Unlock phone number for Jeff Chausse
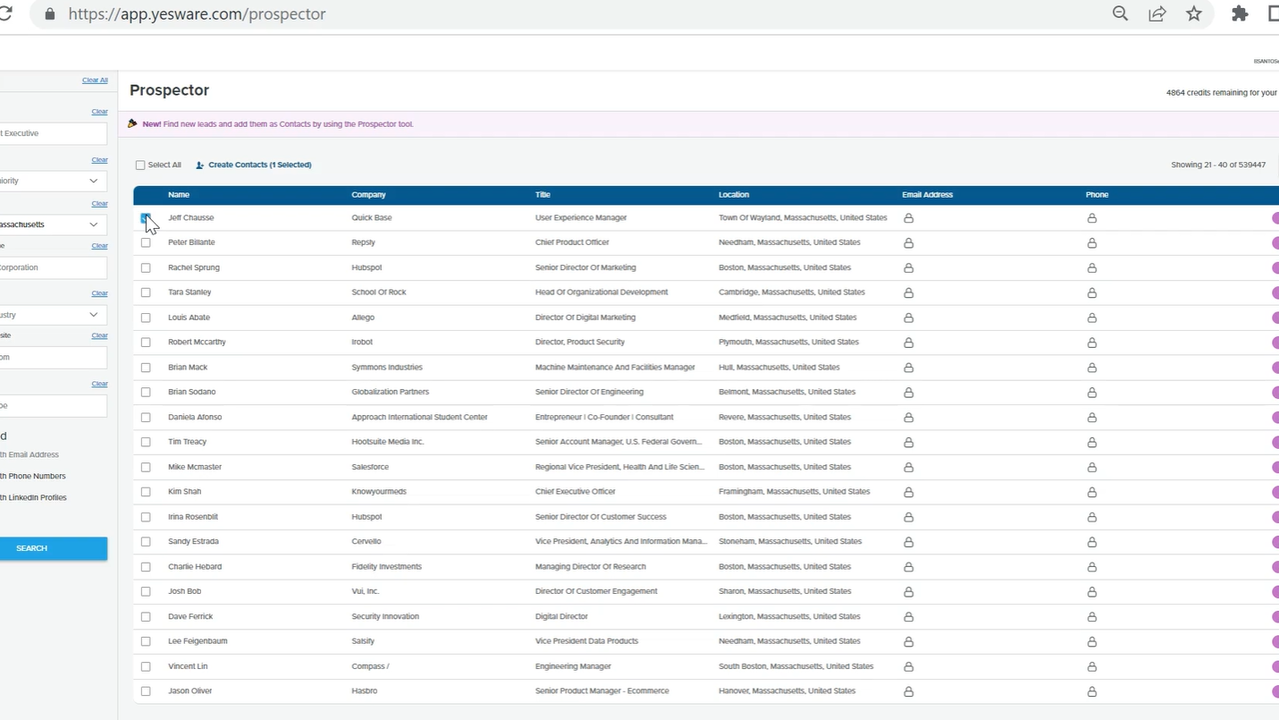 (x=1092, y=218)
